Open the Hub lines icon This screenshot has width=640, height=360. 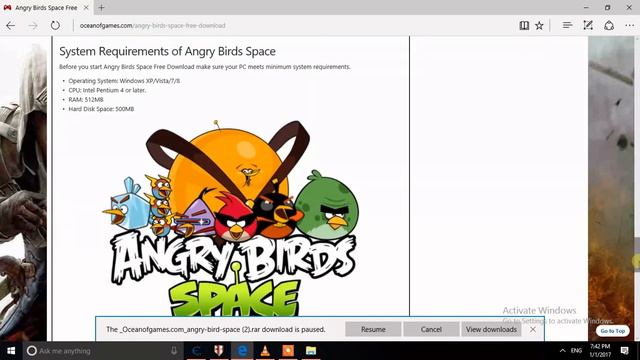pos(567,25)
